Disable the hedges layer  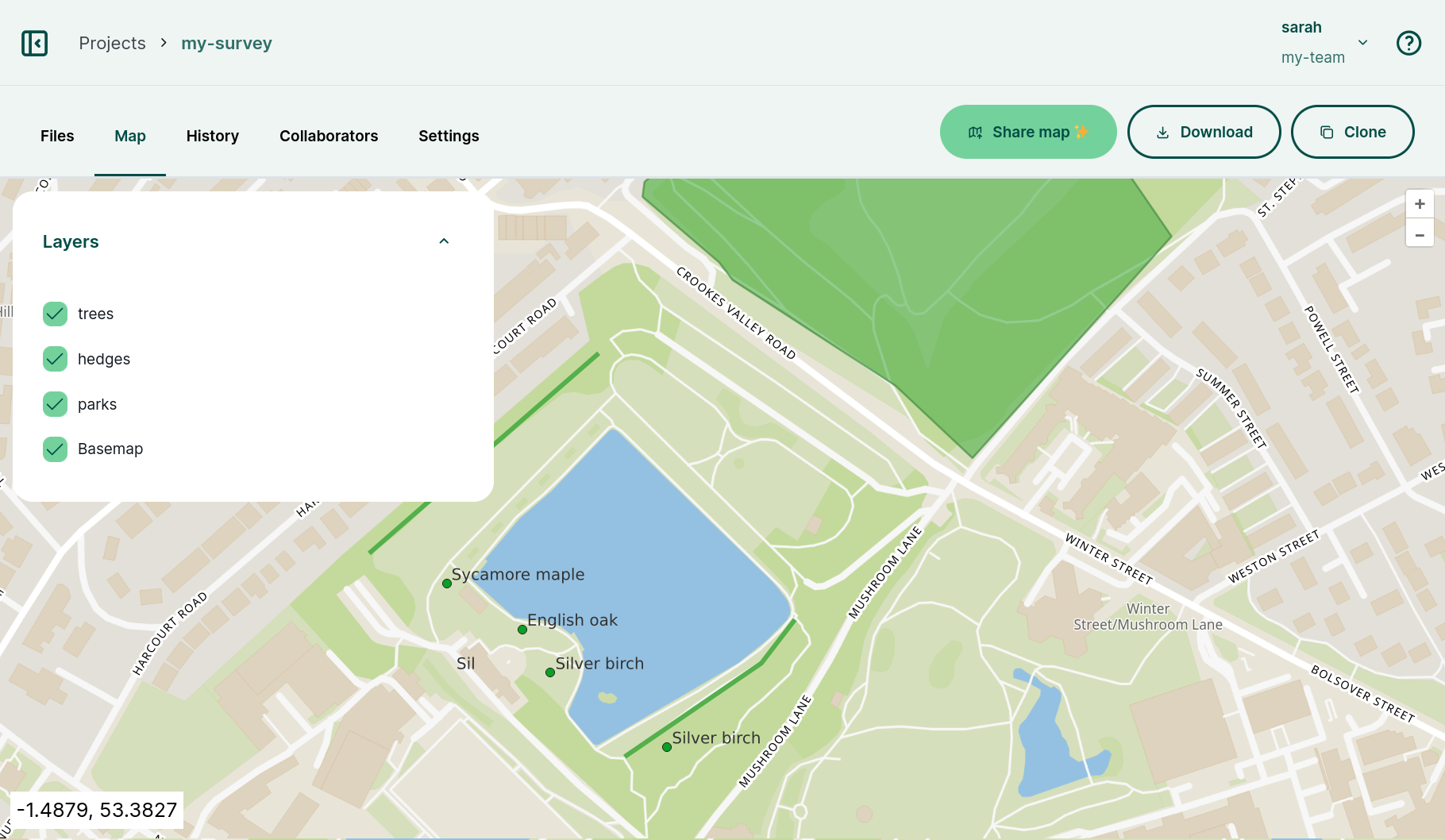click(54, 359)
